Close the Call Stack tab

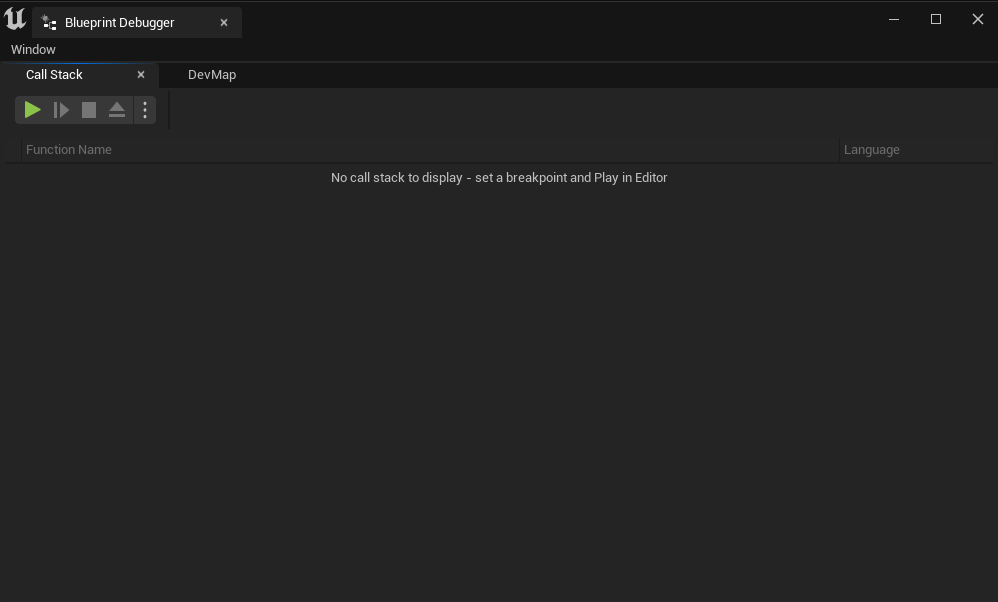click(141, 74)
